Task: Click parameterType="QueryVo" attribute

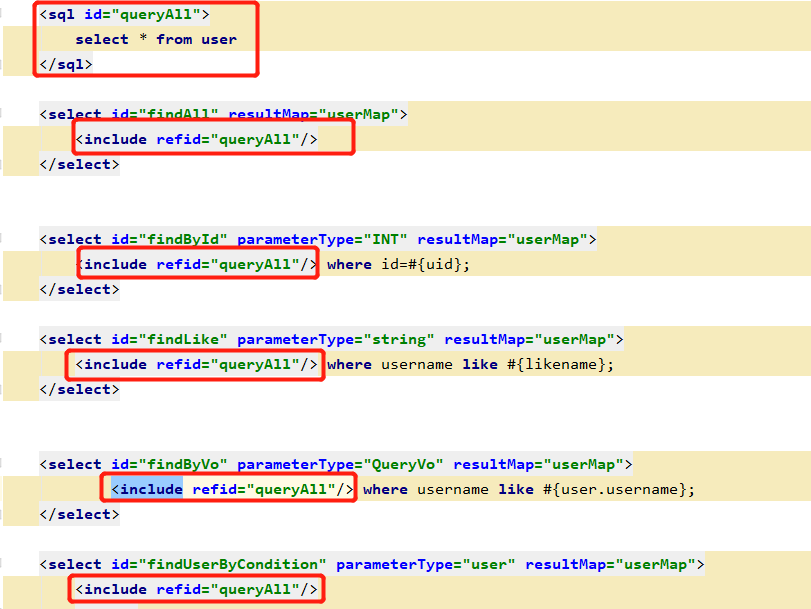Action: click(340, 464)
